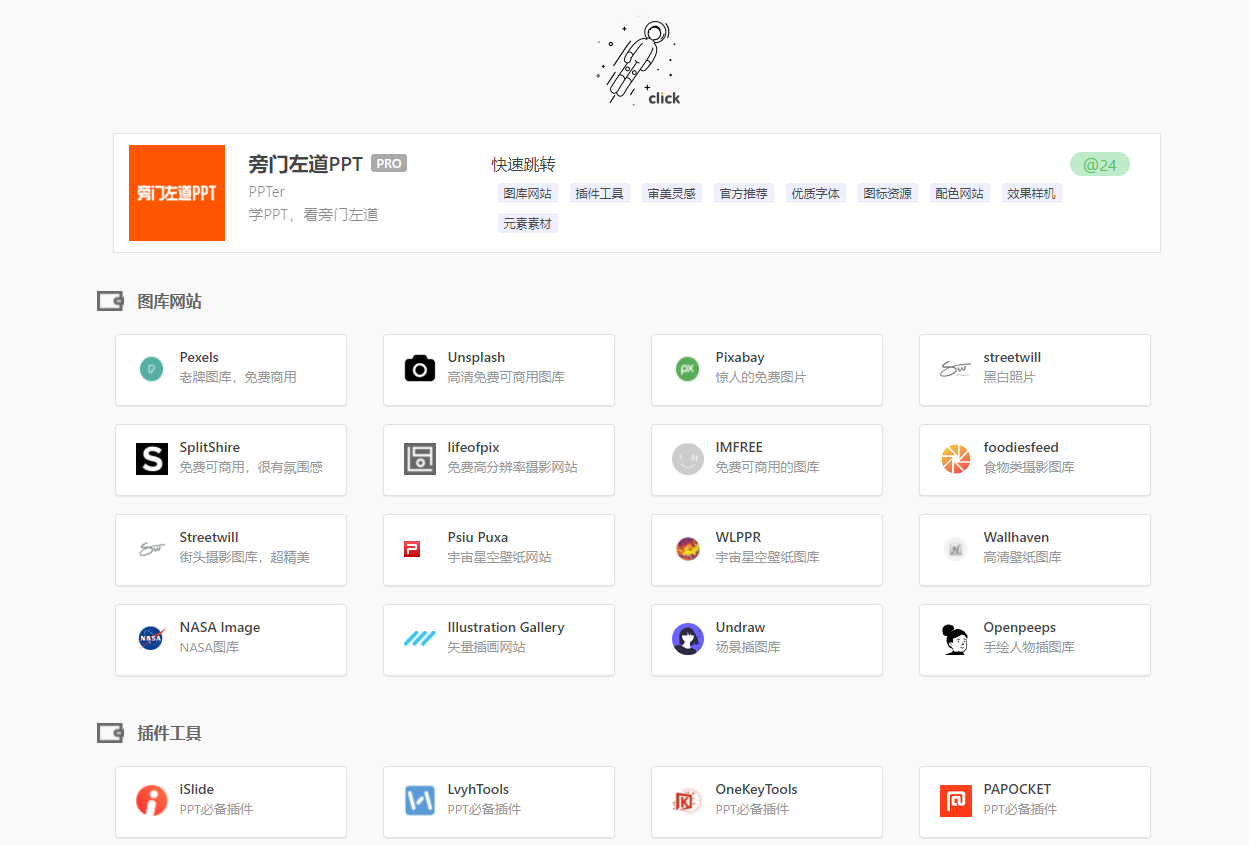Screen dimensions: 1249x845
Task: Open the Openpeeps link title
Action: (x=1020, y=627)
